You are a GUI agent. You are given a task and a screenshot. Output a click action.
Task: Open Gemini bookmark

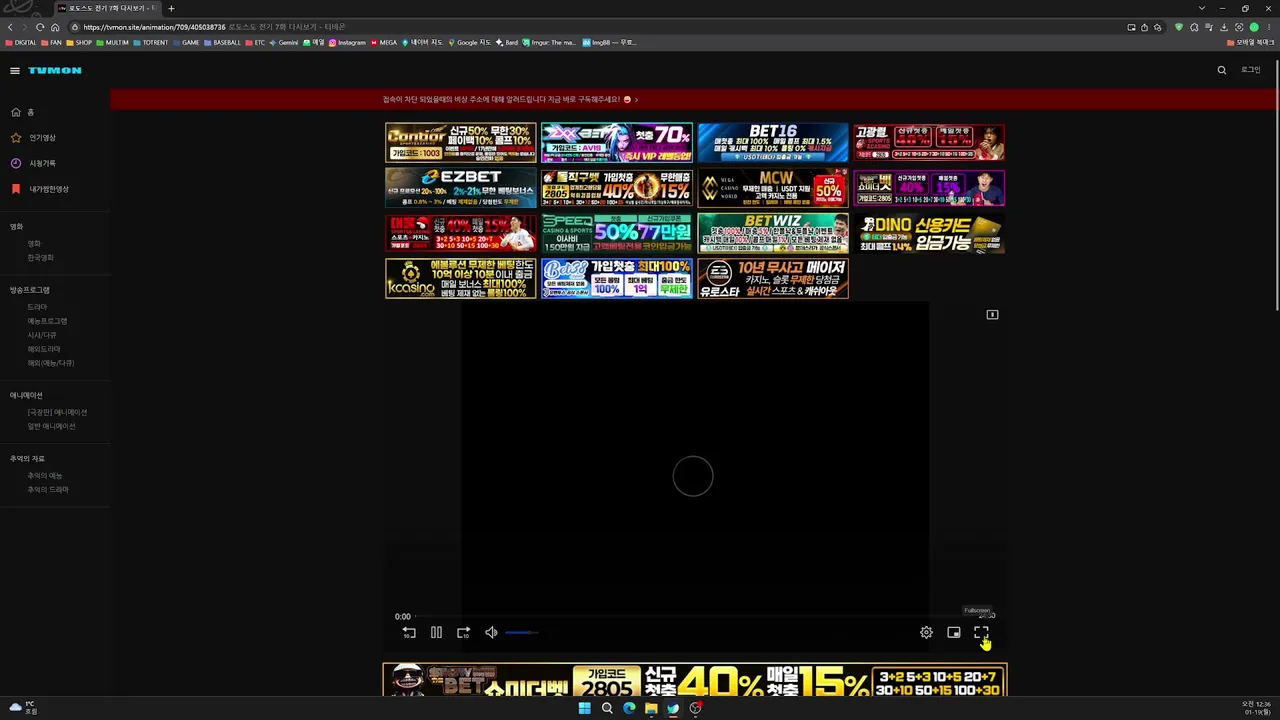pos(284,43)
